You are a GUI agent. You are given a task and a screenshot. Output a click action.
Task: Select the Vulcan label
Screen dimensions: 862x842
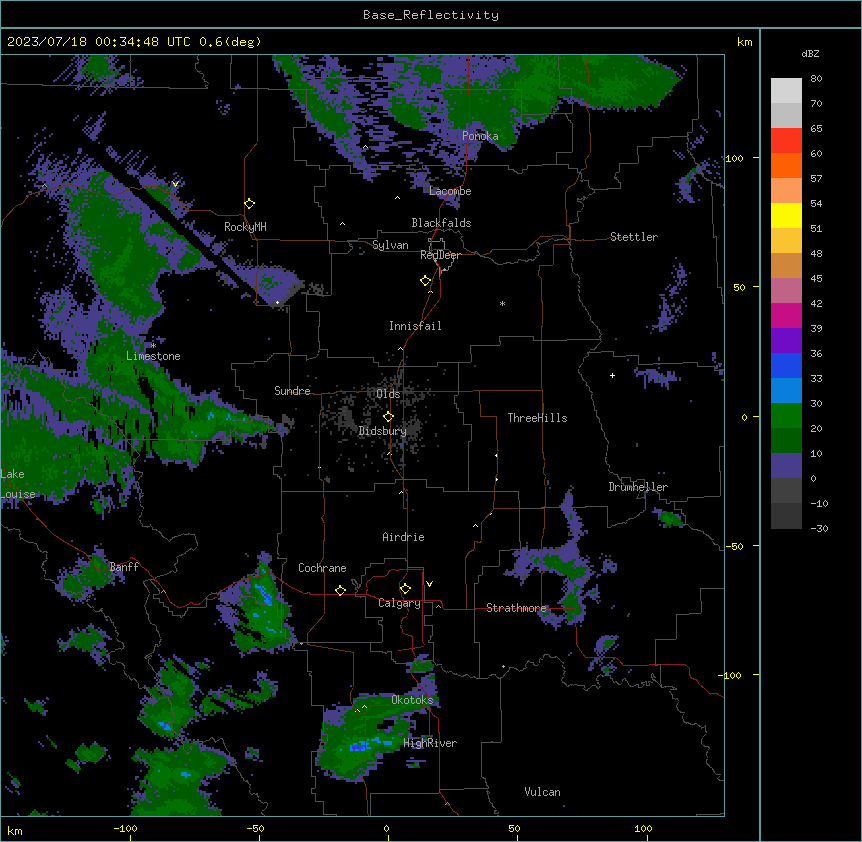click(x=543, y=792)
